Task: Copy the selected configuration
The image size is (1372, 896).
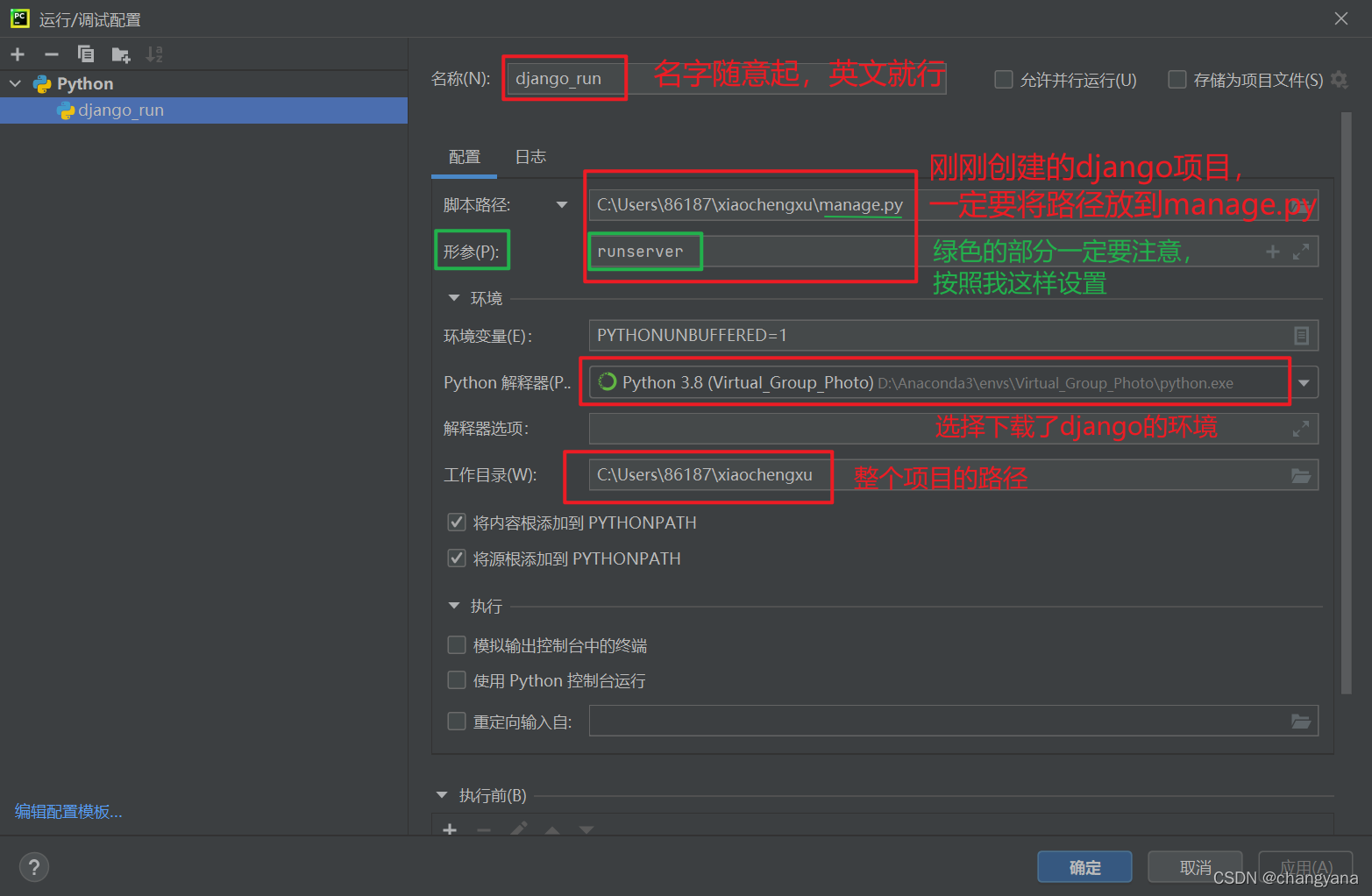Action: click(x=86, y=54)
